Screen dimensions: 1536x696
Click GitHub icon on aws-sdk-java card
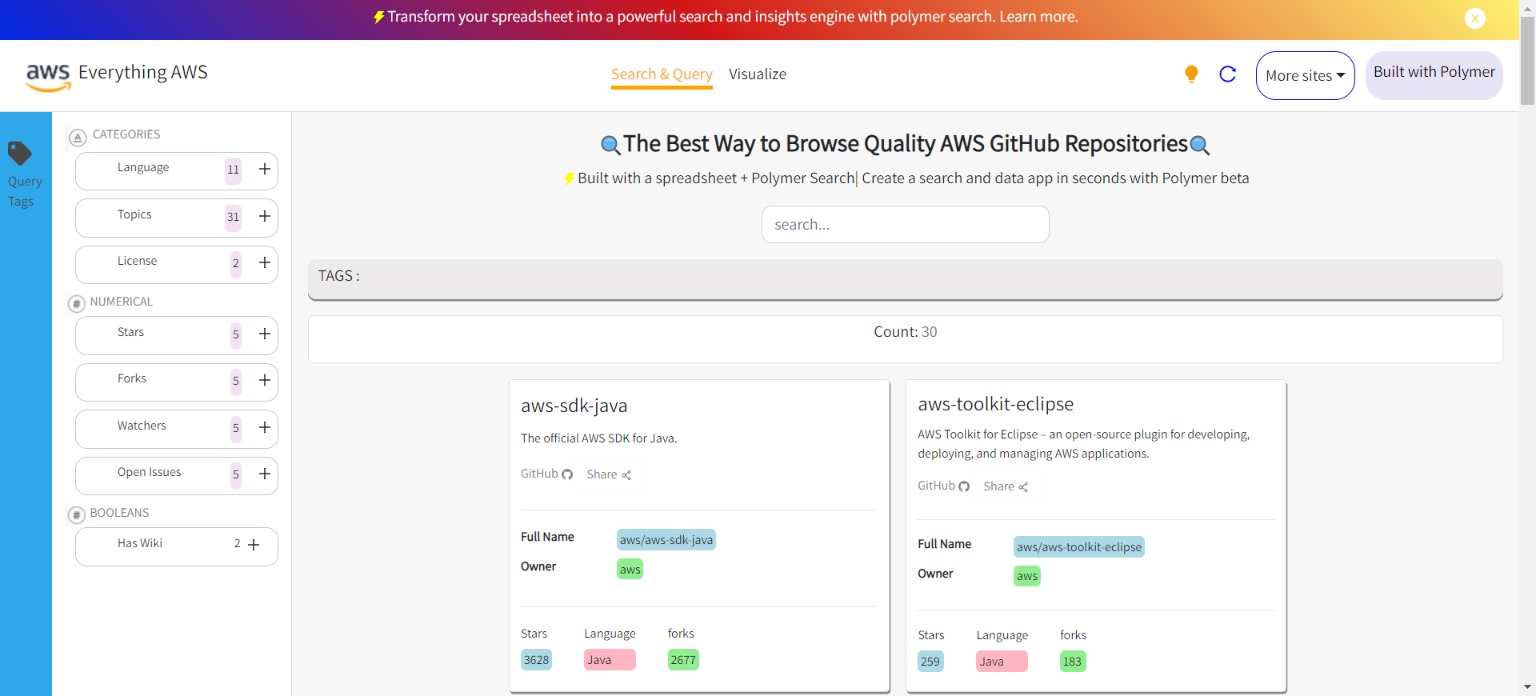point(567,475)
